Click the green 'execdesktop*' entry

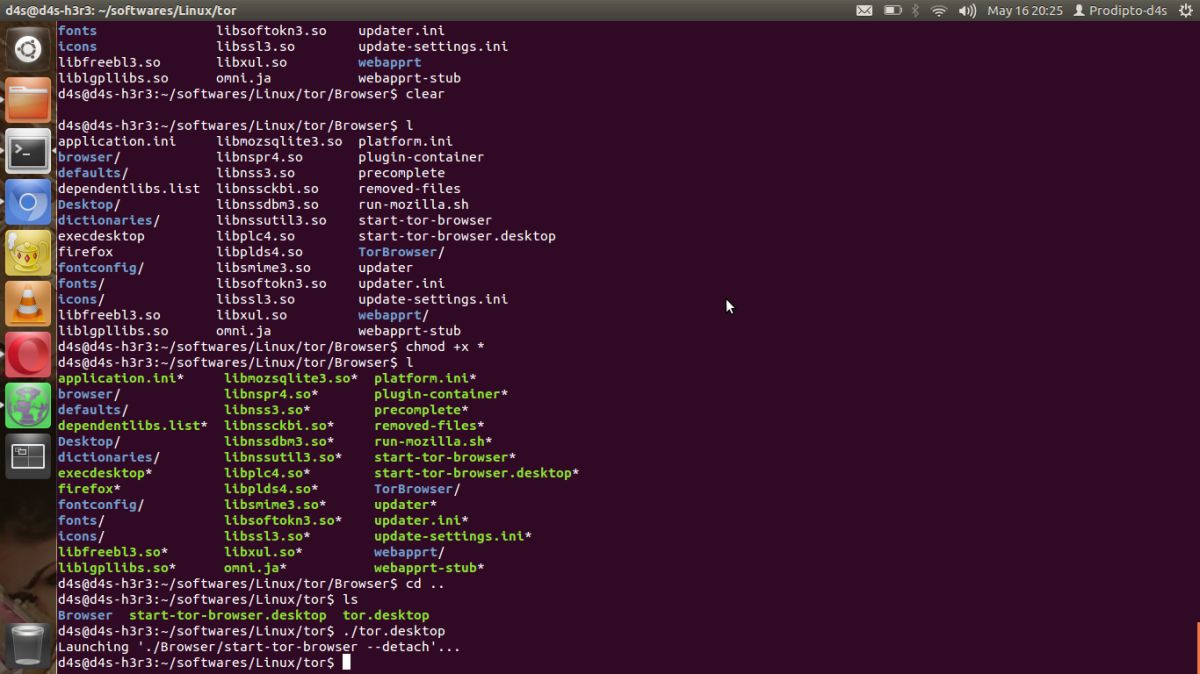pyautogui.click(x=105, y=473)
